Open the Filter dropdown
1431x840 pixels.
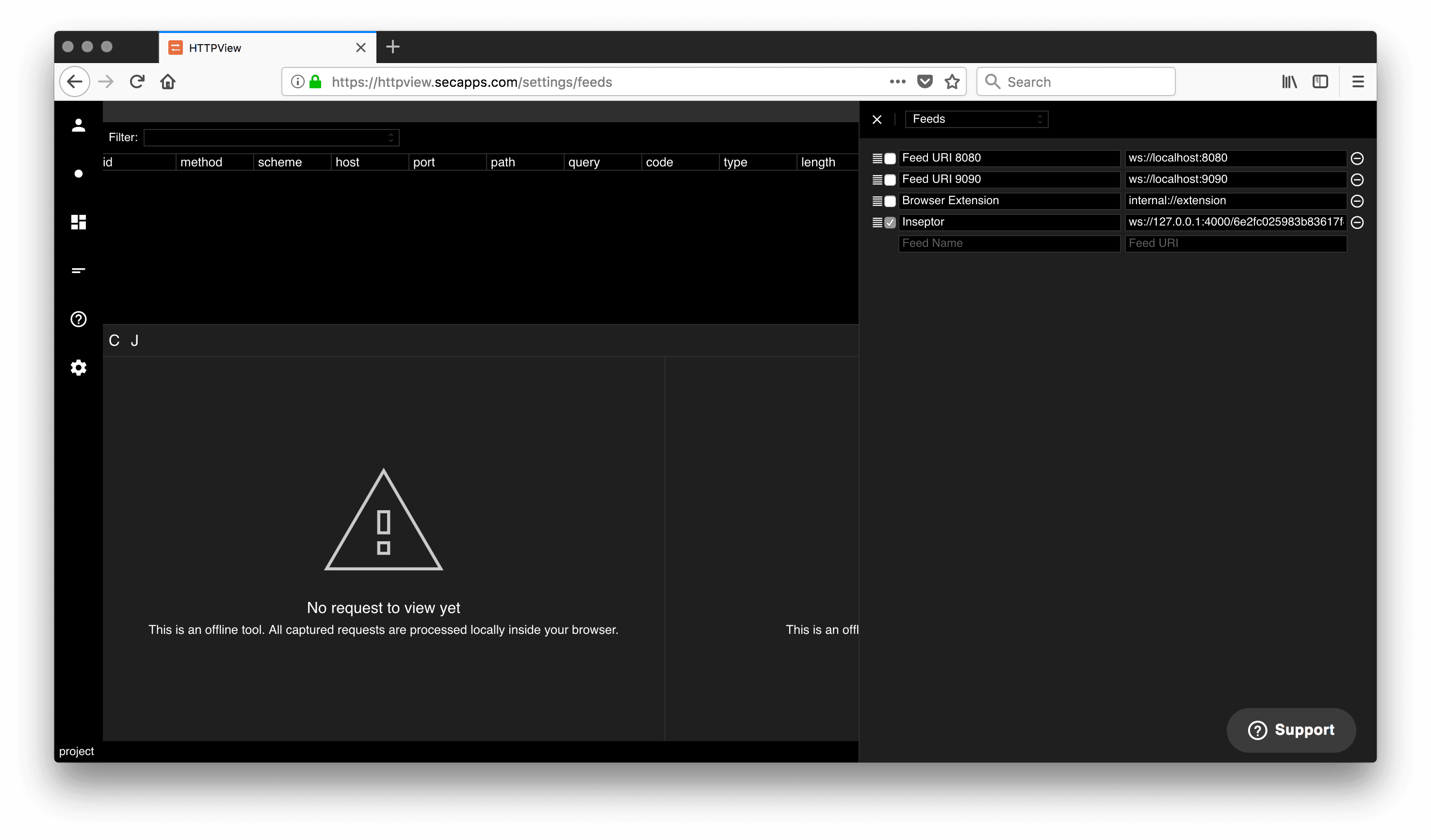click(x=272, y=137)
